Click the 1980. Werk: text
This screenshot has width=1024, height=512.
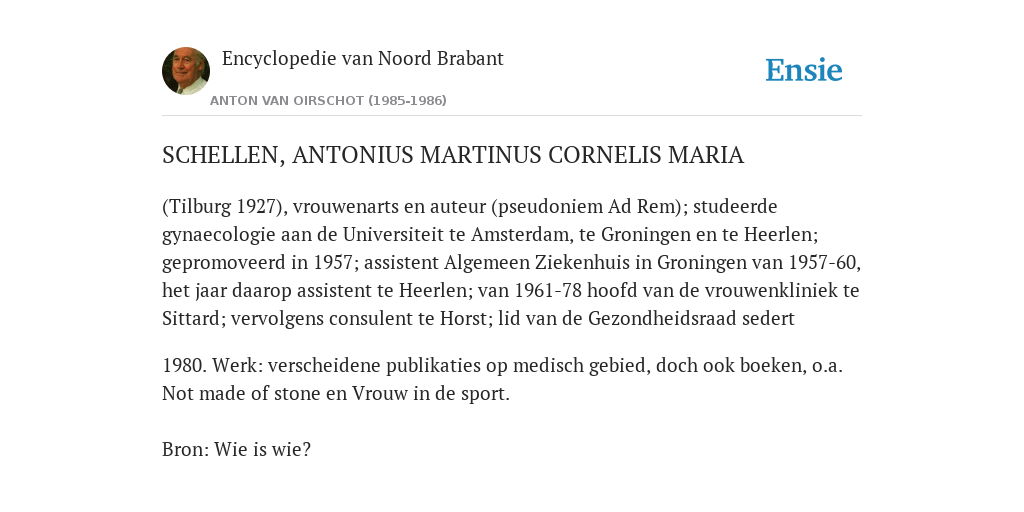213,365
